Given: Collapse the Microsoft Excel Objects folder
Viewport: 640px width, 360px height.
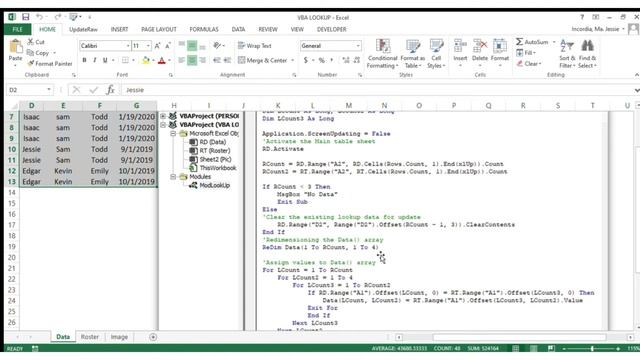Looking at the screenshot, I should pos(173,133).
